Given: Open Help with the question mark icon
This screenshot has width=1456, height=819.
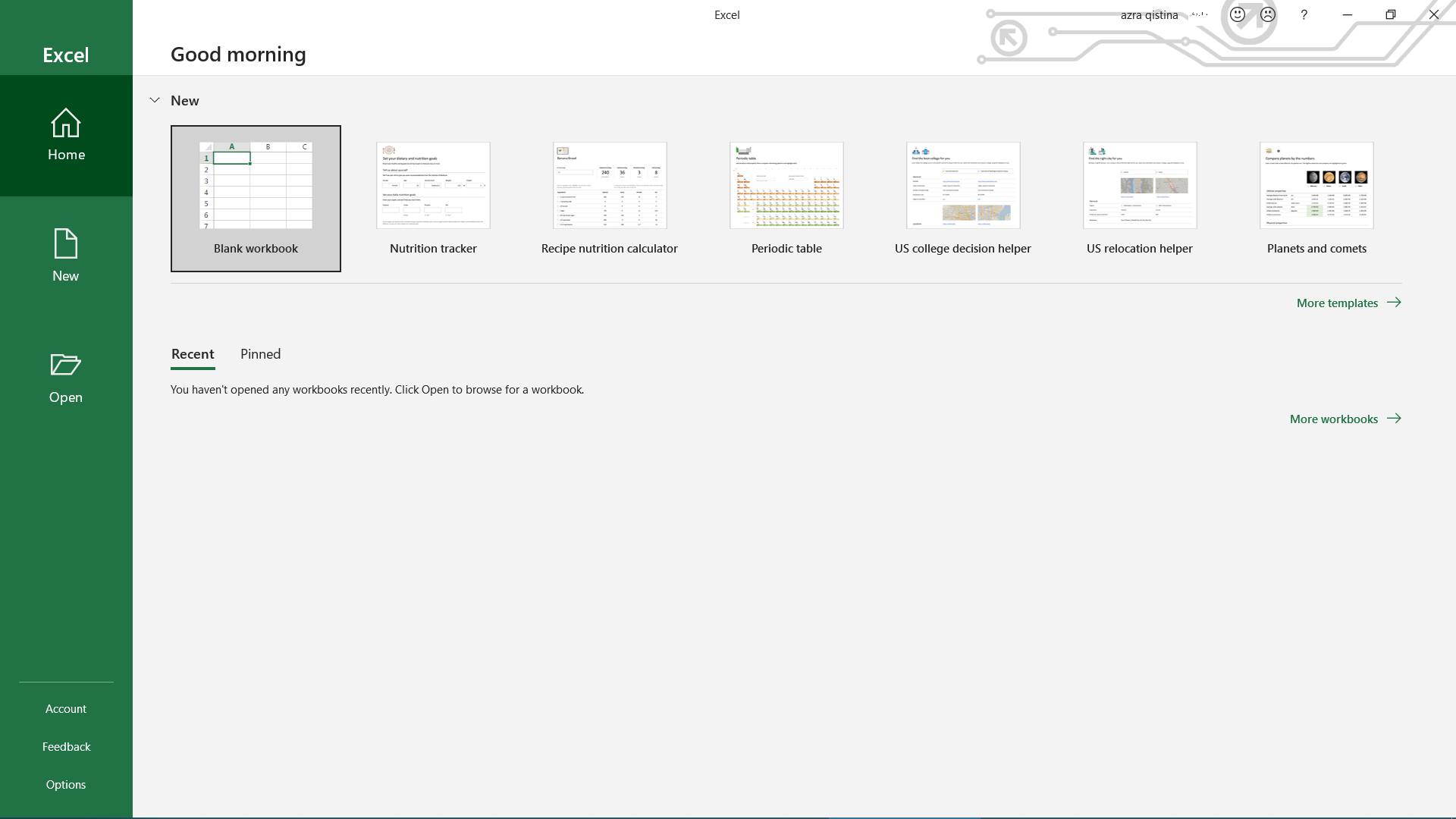Looking at the screenshot, I should [1304, 14].
